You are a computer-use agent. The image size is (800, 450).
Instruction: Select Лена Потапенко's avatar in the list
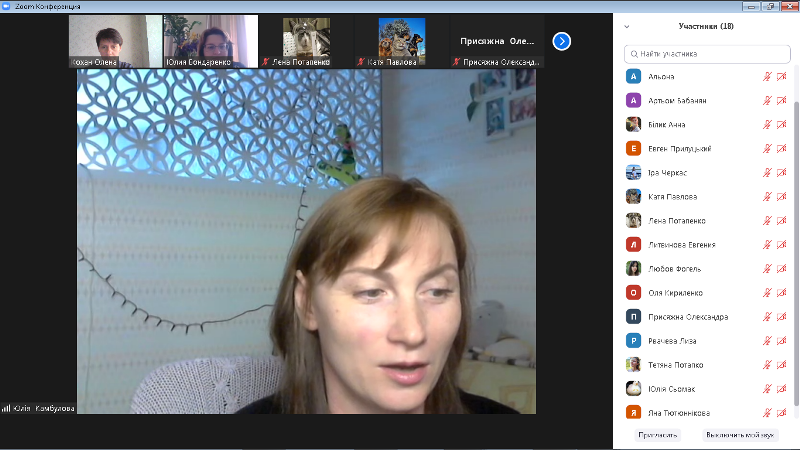[633, 220]
